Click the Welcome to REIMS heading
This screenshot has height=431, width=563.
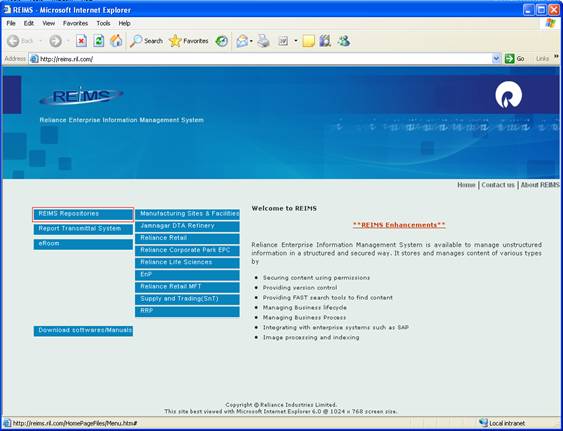(x=284, y=208)
